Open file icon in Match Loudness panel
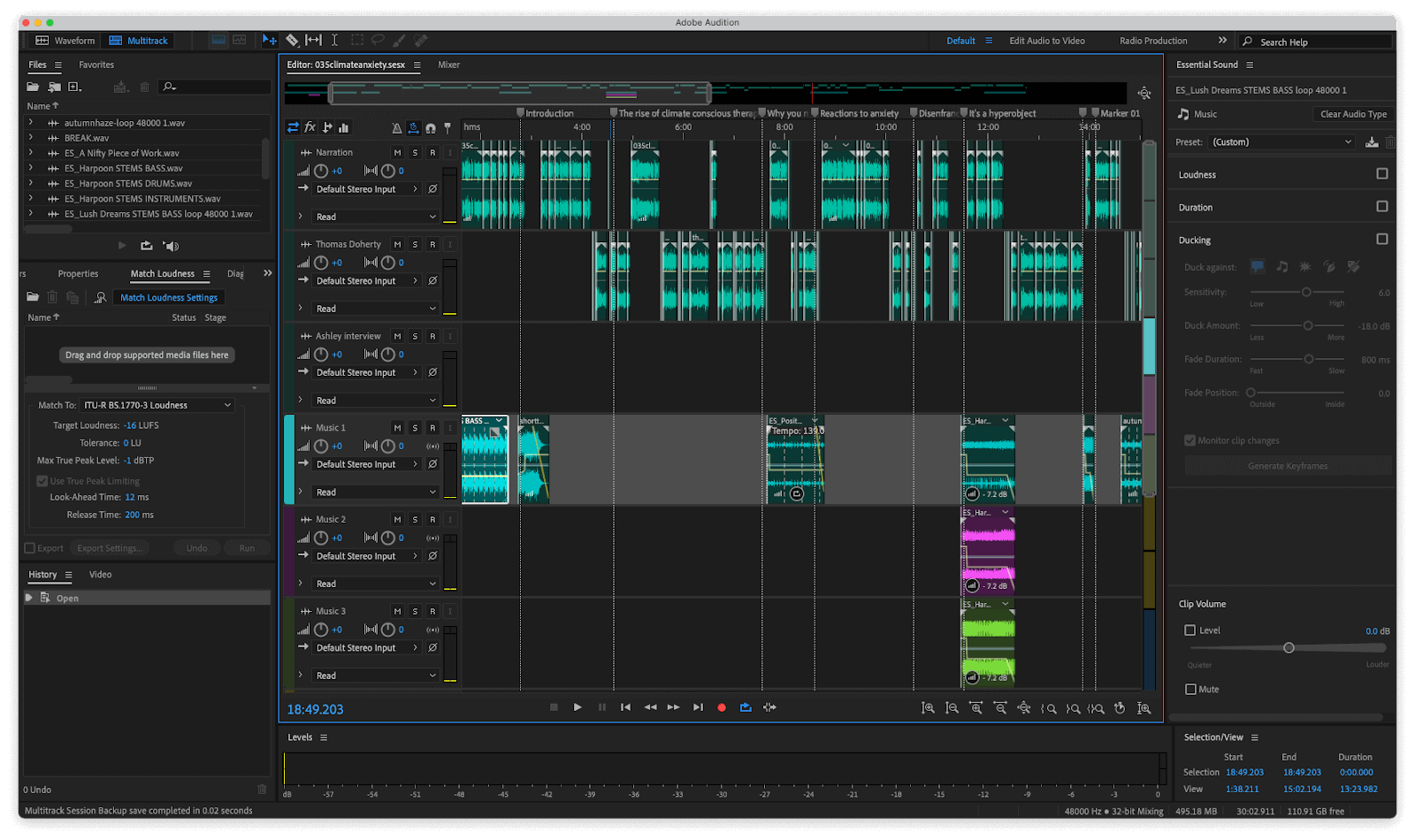Screen dimensions: 1415x840 [33, 297]
